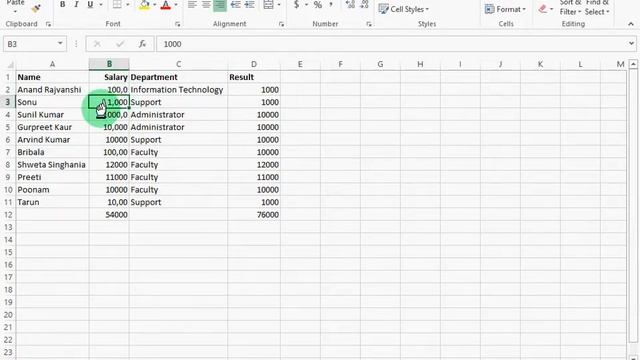Click Clear eraser icon

point(542,9)
